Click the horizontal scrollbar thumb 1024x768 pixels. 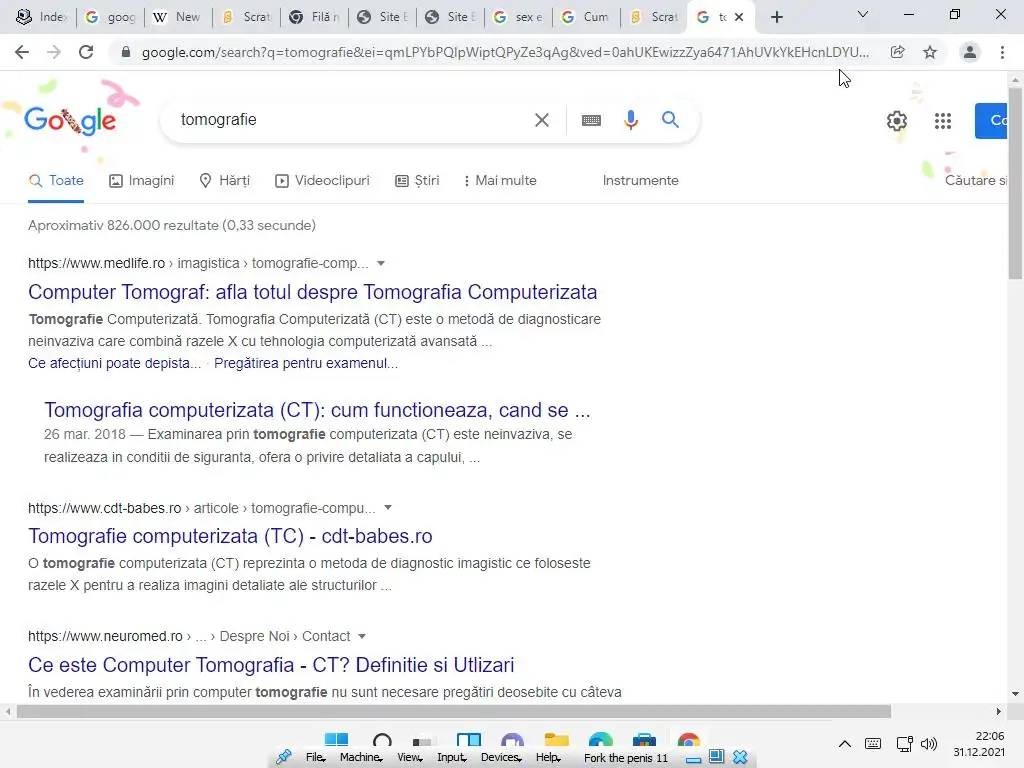[454, 711]
